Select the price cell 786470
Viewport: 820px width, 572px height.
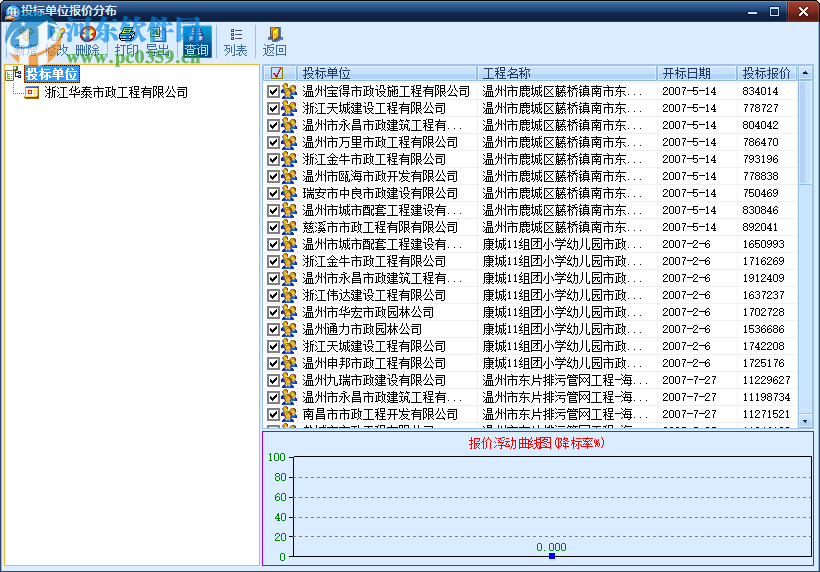[x=761, y=142]
